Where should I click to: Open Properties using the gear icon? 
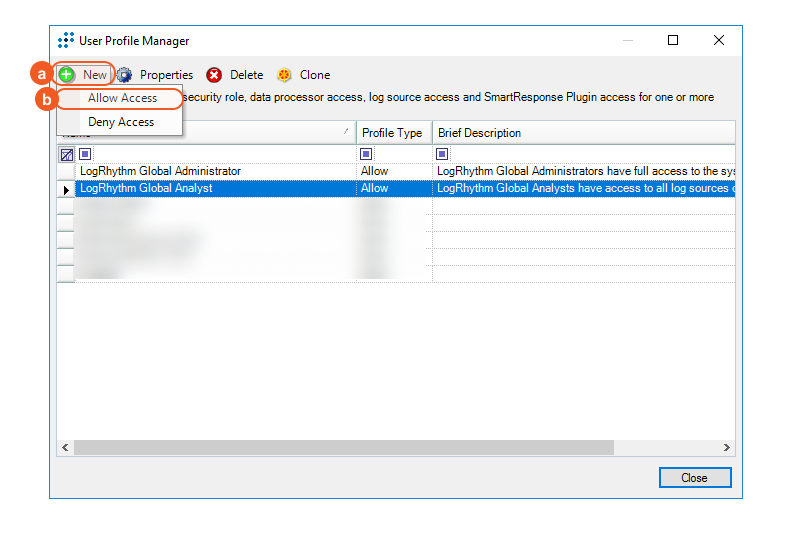click(x=125, y=75)
